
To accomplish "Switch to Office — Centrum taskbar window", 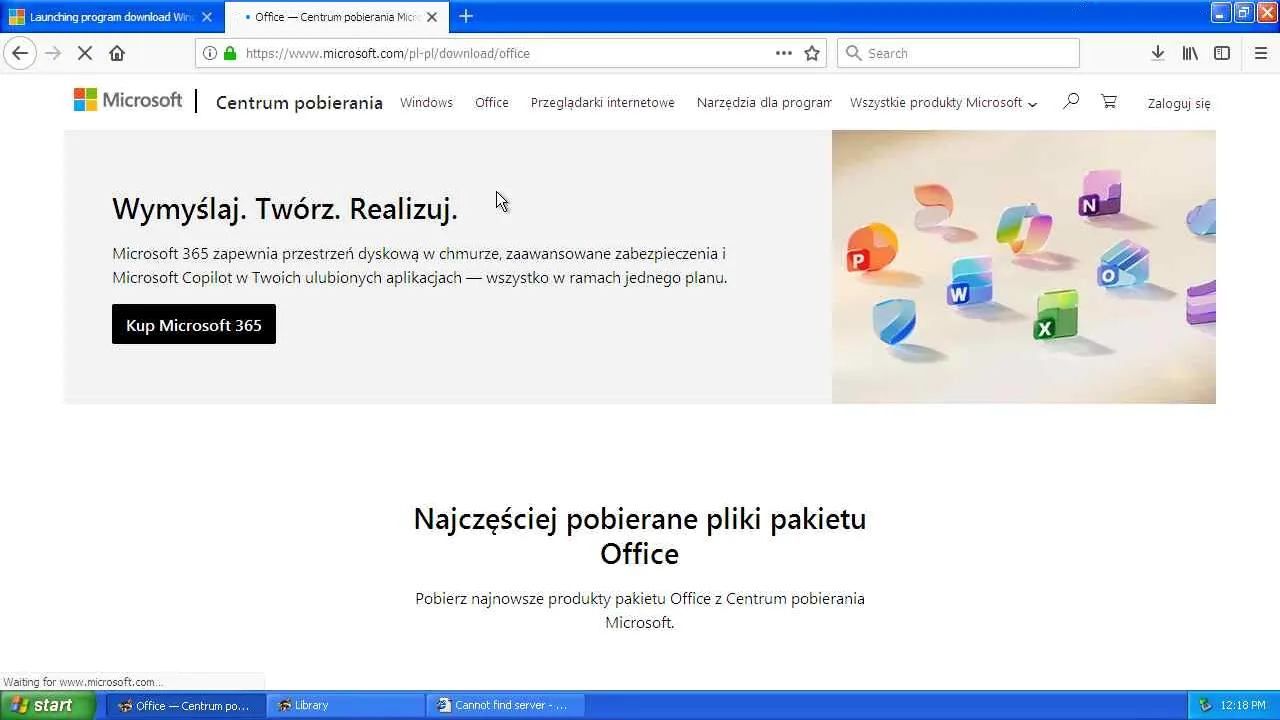I will 186,705.
